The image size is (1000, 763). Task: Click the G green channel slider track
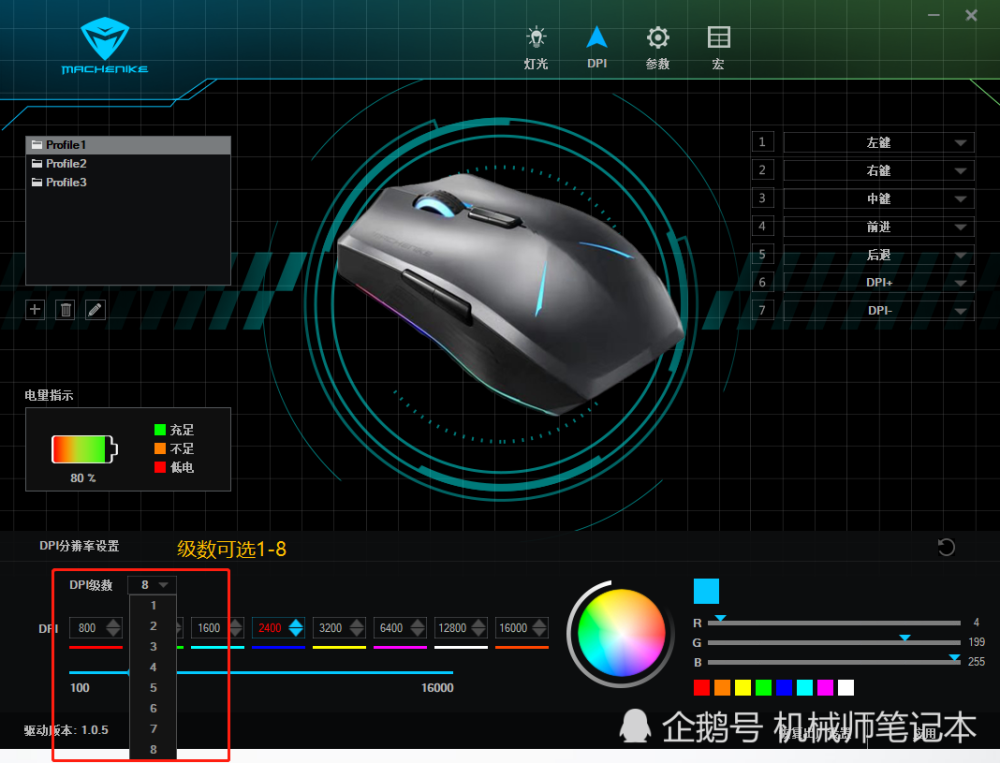(834, 642)
